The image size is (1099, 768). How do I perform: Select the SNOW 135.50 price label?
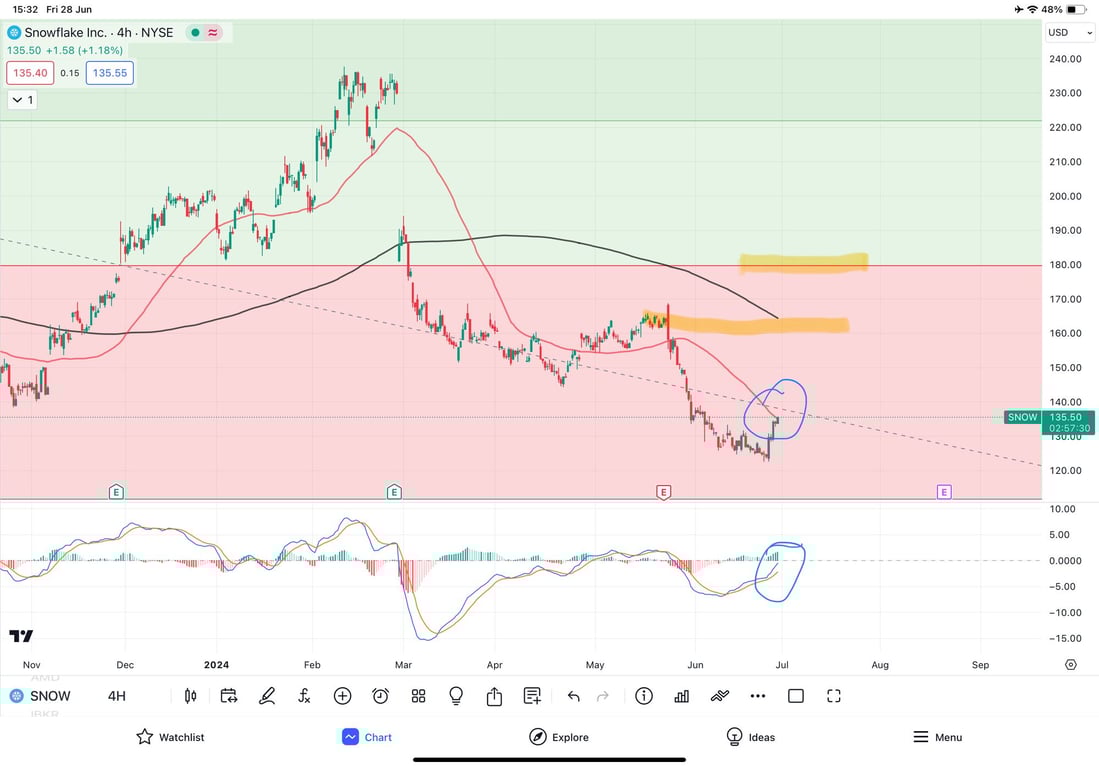(1049, 423)
